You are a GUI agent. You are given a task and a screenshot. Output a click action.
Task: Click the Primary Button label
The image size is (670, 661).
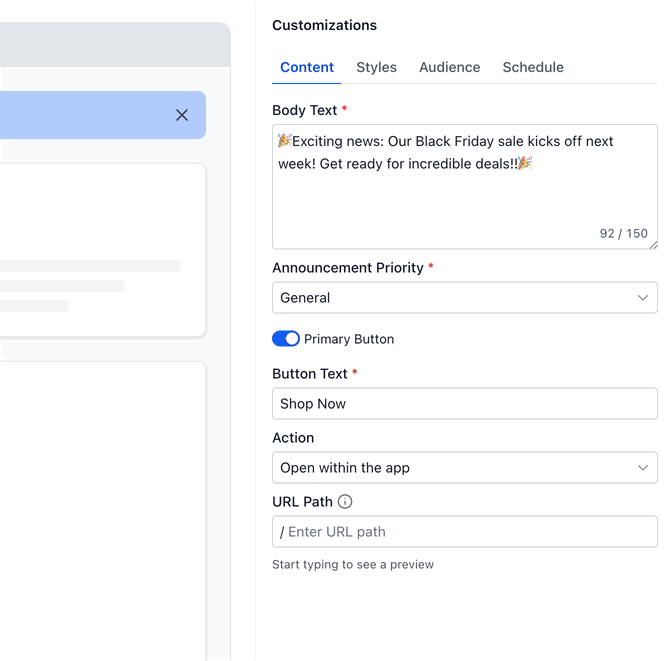point(349,339)
